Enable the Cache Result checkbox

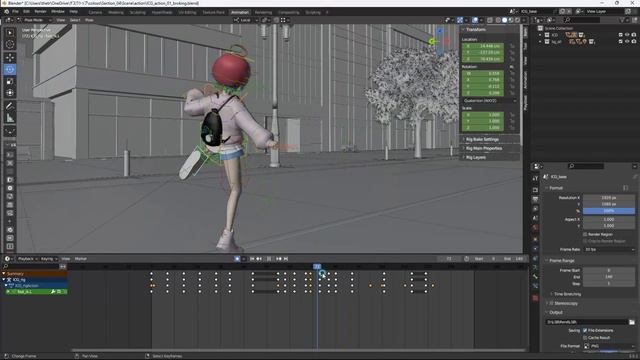tap(585, 338)
